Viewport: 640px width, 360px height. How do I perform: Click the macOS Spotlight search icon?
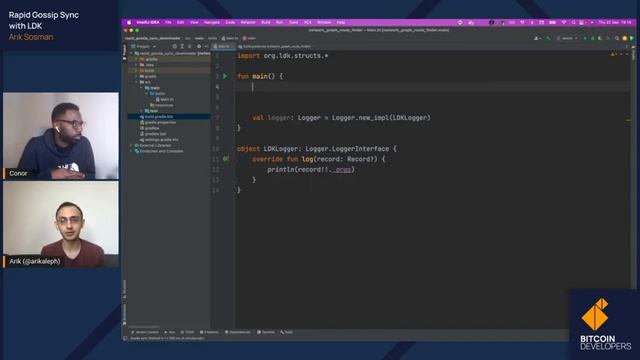tap(573, 22)
